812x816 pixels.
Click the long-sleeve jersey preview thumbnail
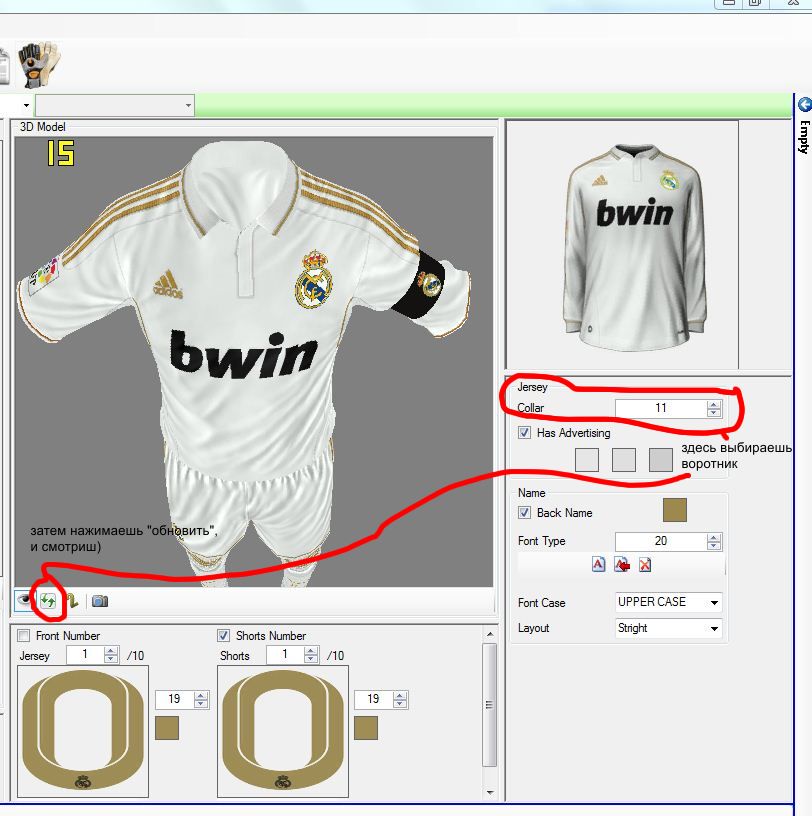tap(623, 245)
